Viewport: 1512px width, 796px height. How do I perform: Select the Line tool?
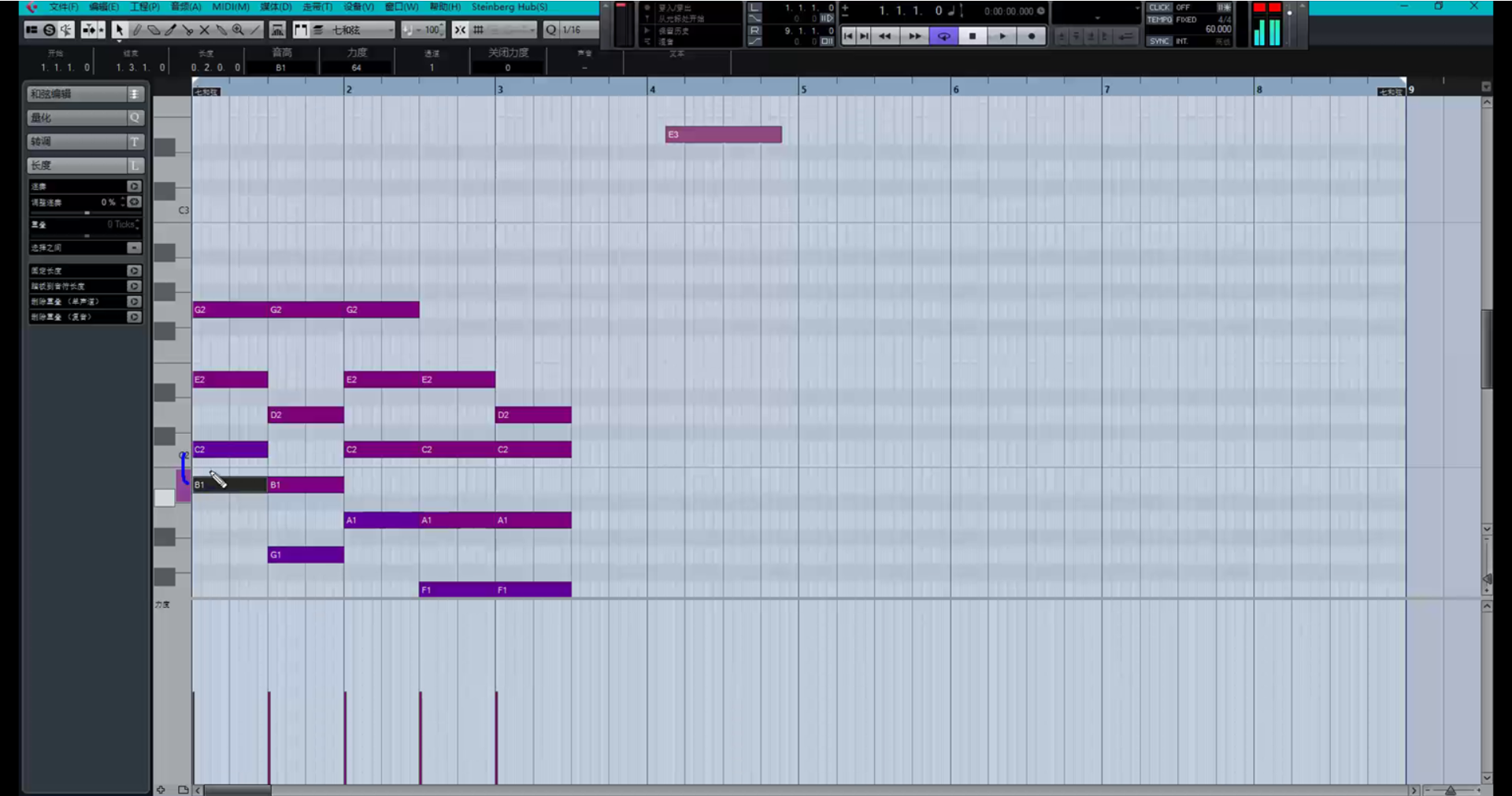(255, 30)
